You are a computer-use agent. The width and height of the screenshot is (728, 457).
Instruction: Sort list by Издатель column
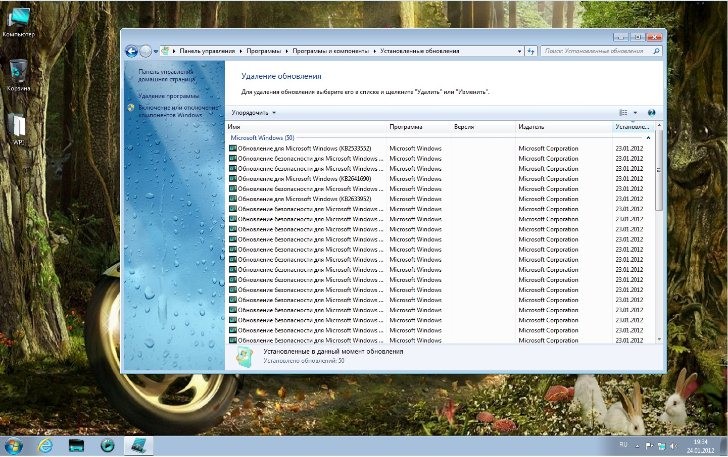pos(564,127)
